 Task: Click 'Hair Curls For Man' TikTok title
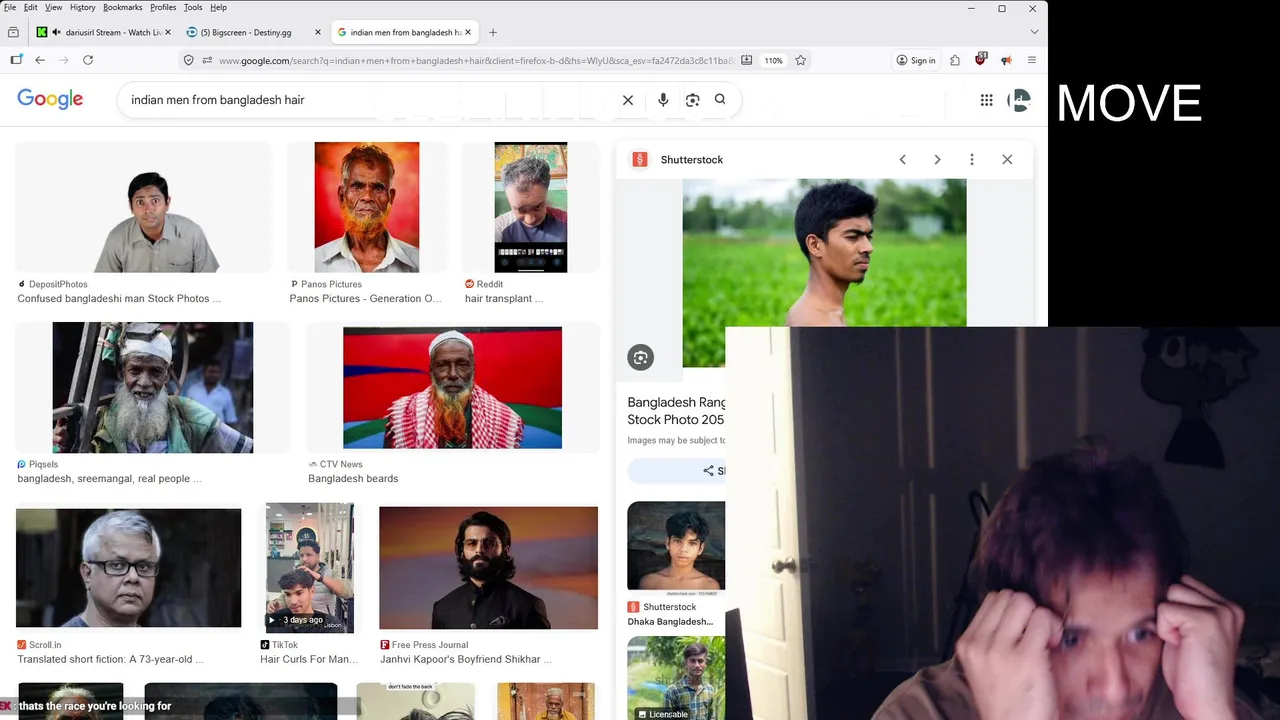(x=309, y=659)
